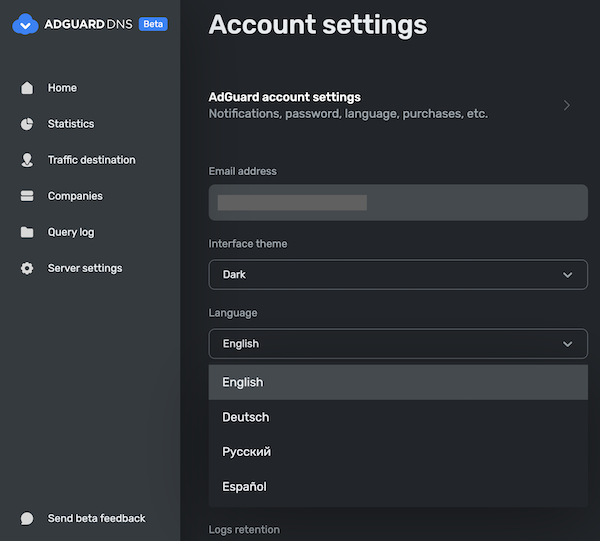The image size is (600, 541).
Task: Click the ADGUARD DNS logo text
Action: 88,24
